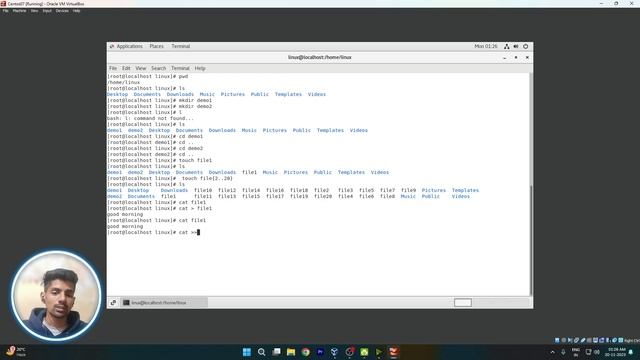Viewport: 640px width, 360px height.
Task: Open network and volume quick settings
Action: tap(593, 352)
